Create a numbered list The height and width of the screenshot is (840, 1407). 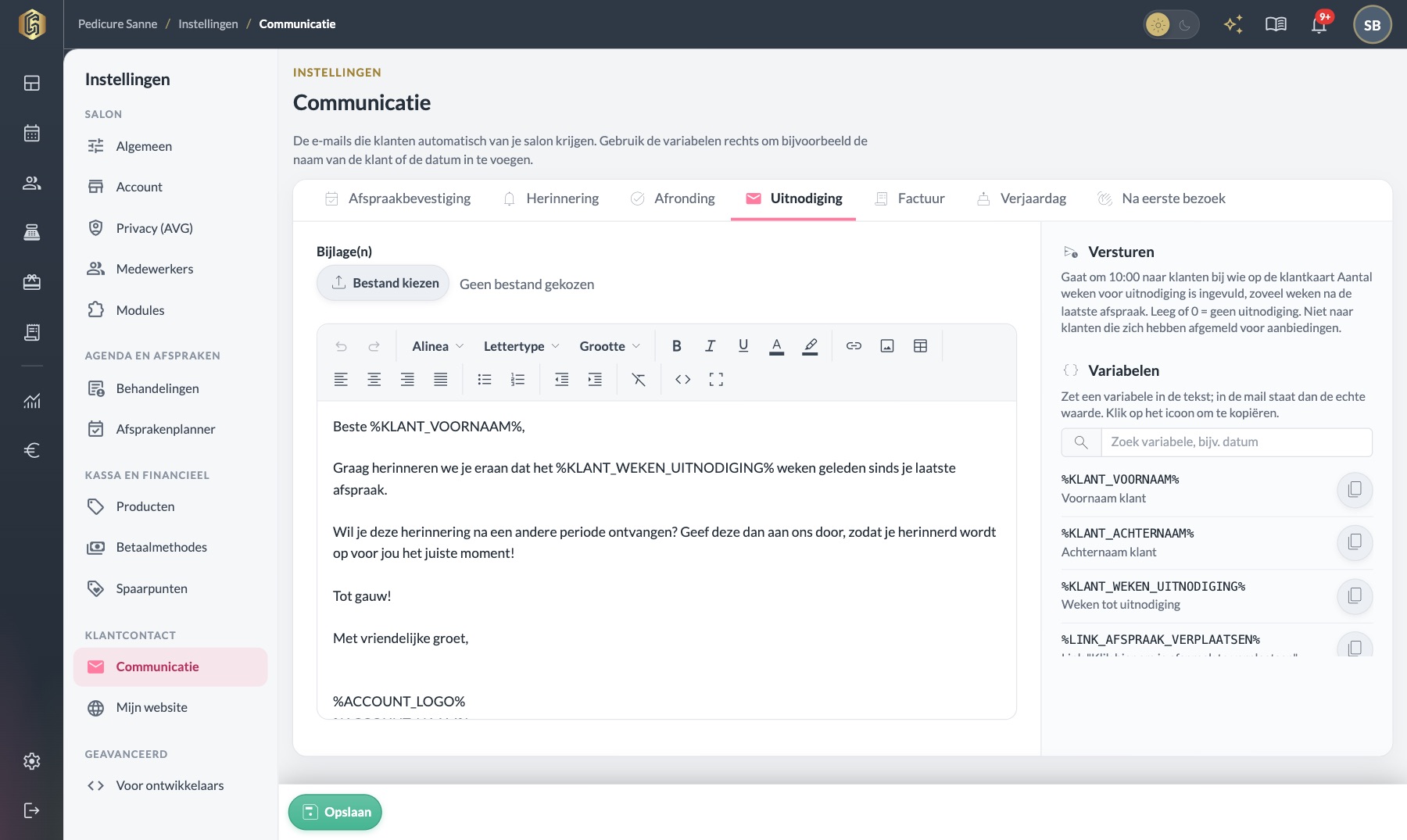(x=517, y=380)
